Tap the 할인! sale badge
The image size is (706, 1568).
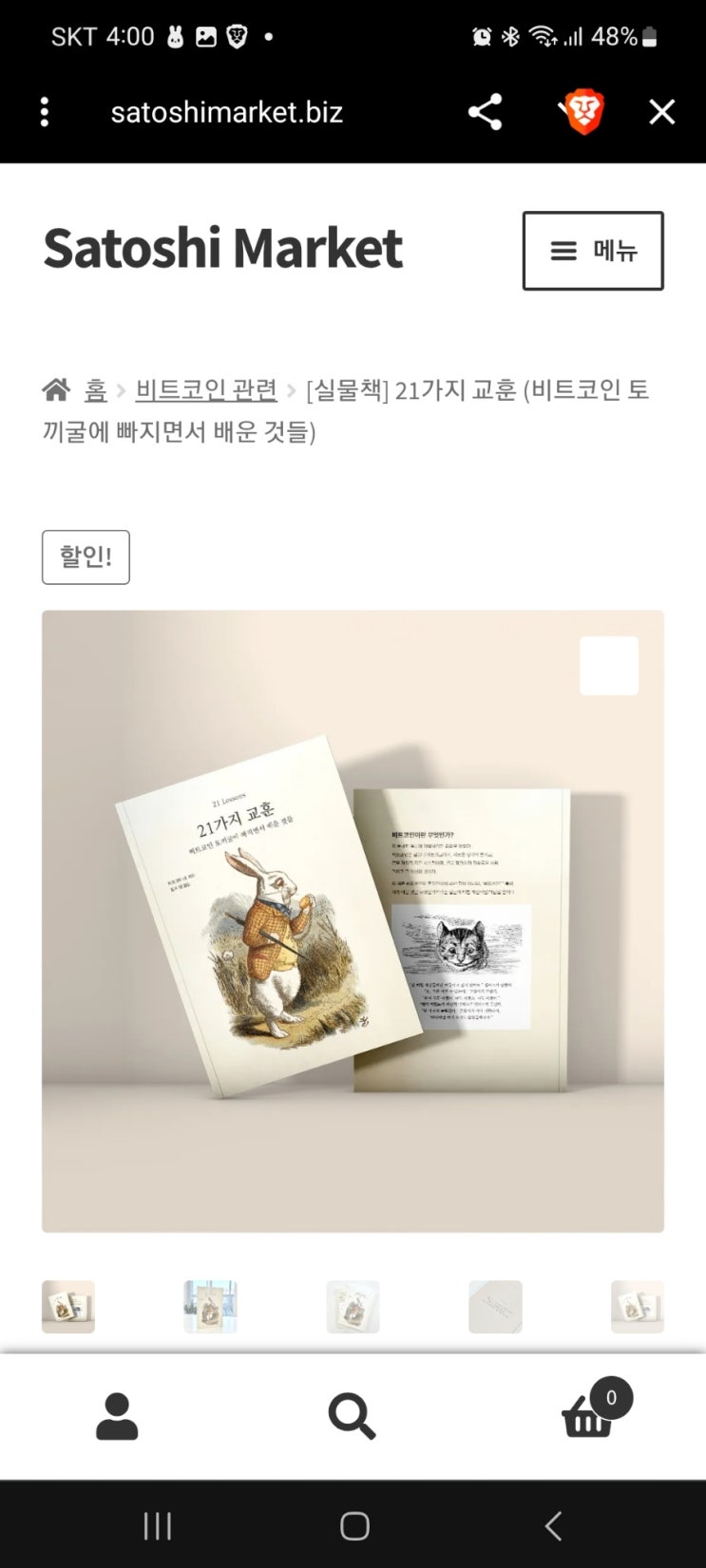click(x=86, y=557)
